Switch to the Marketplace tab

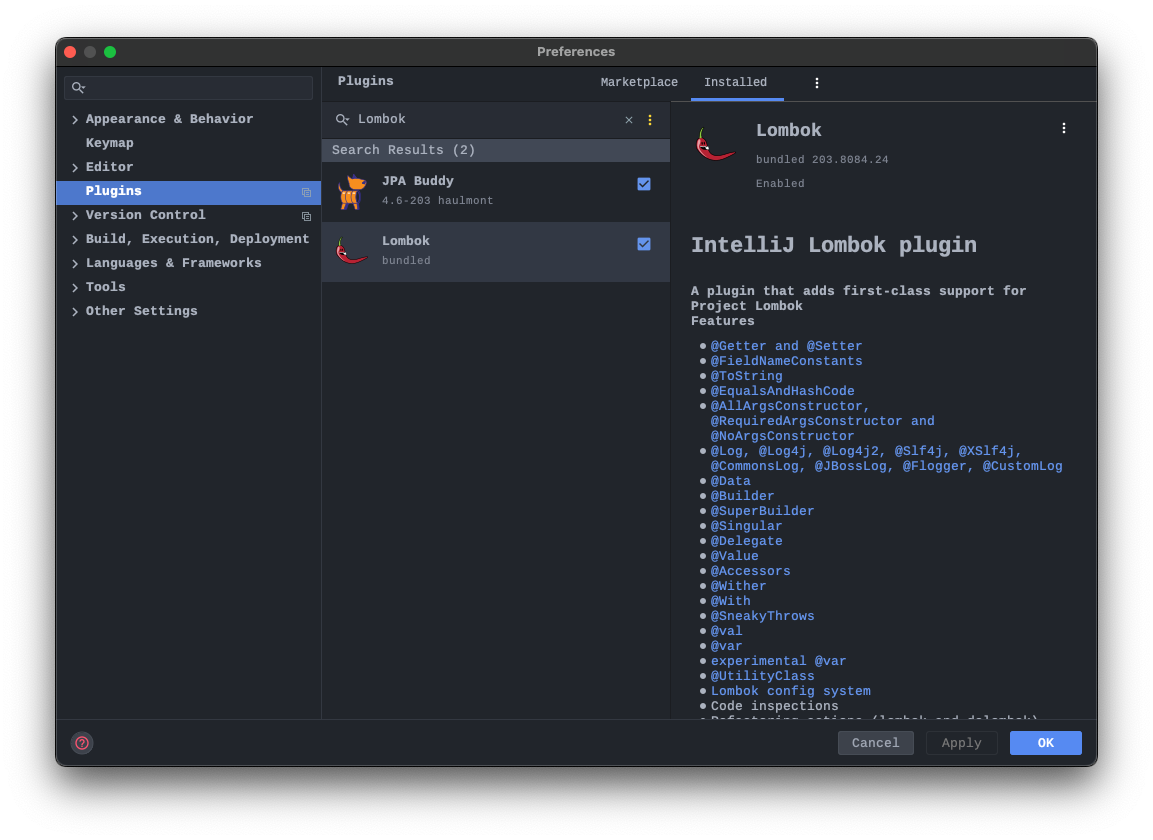(x=639, y=82)
